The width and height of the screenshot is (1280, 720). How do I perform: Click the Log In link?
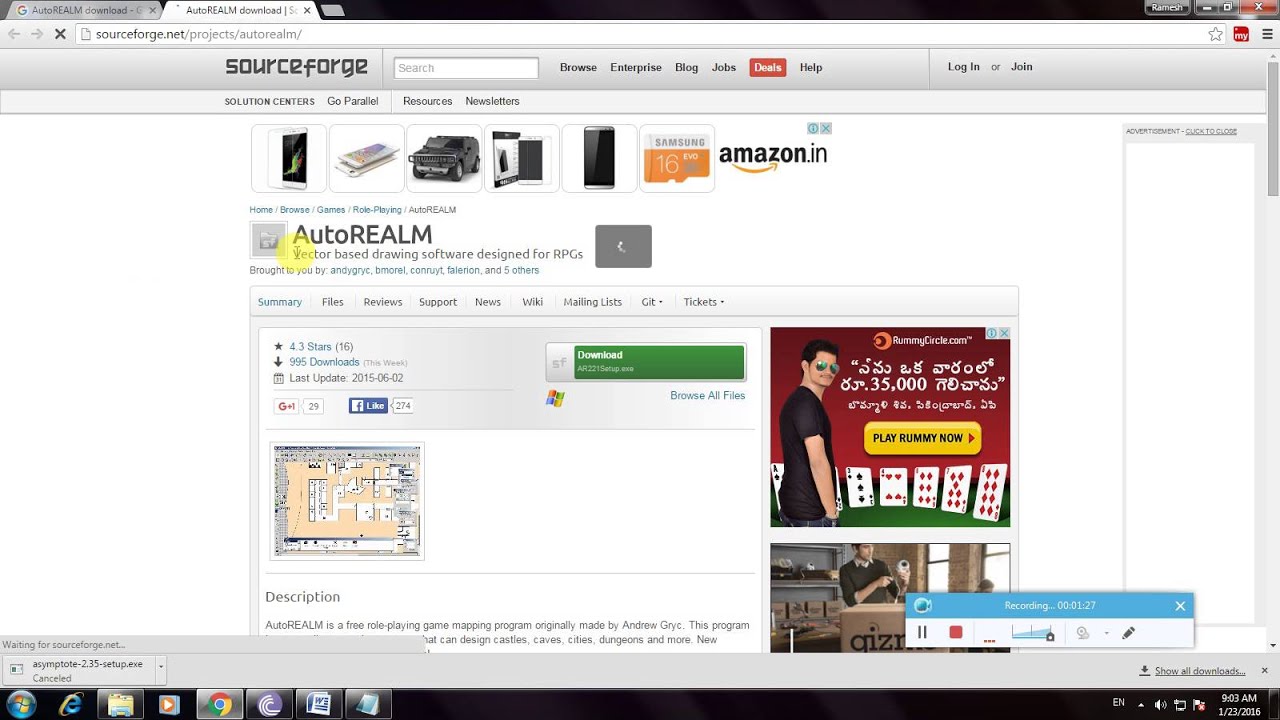click(x=964, y=66)
